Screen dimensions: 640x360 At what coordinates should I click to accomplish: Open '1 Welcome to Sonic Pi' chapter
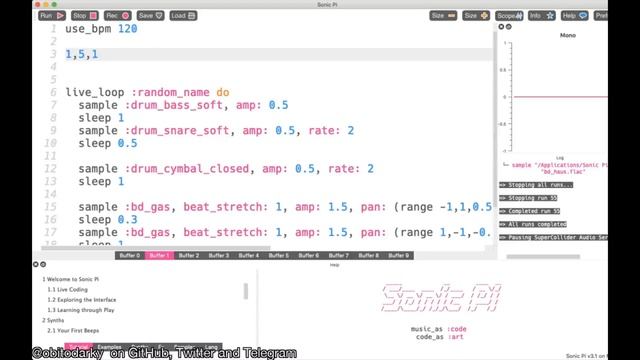pyautogui.click(x=71, y=279)
